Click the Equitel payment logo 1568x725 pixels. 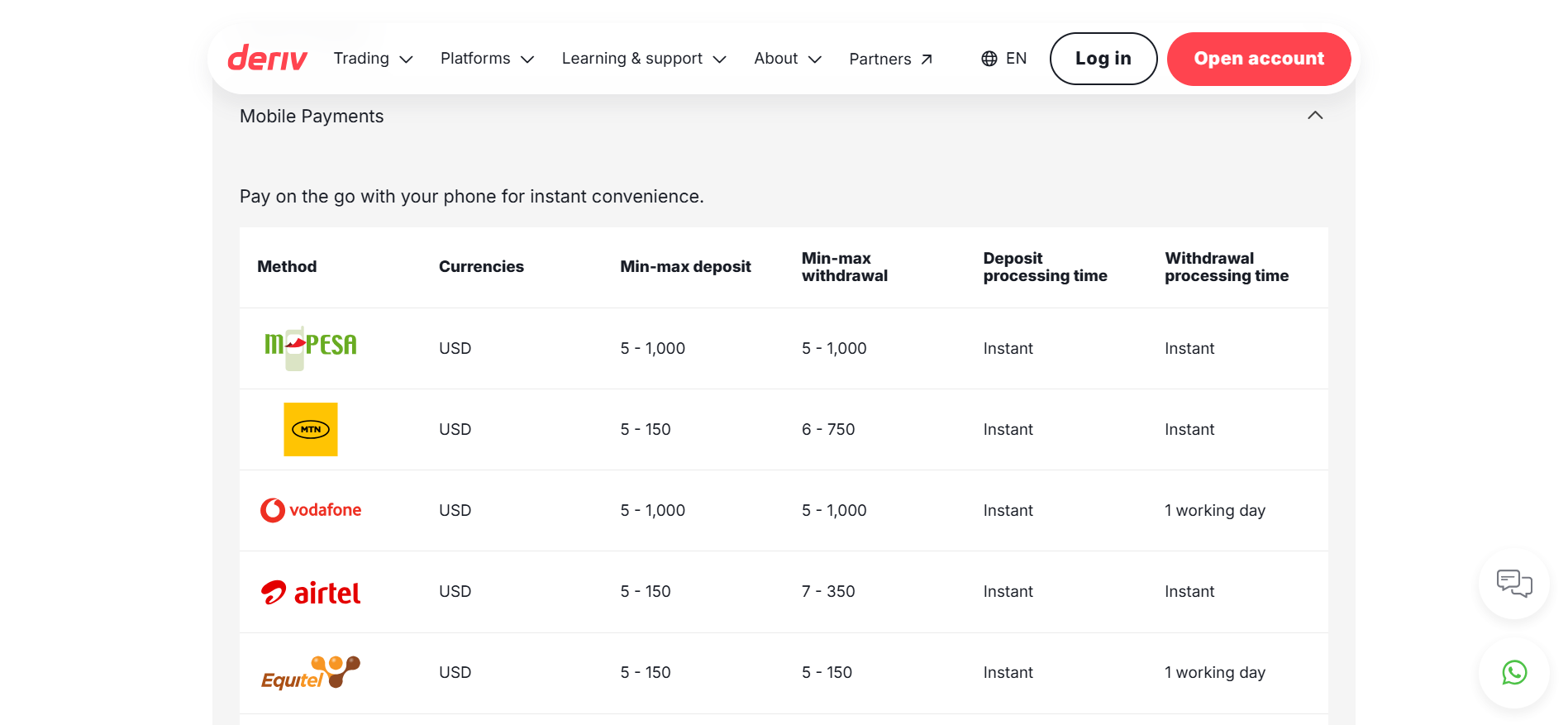(310, 673)
